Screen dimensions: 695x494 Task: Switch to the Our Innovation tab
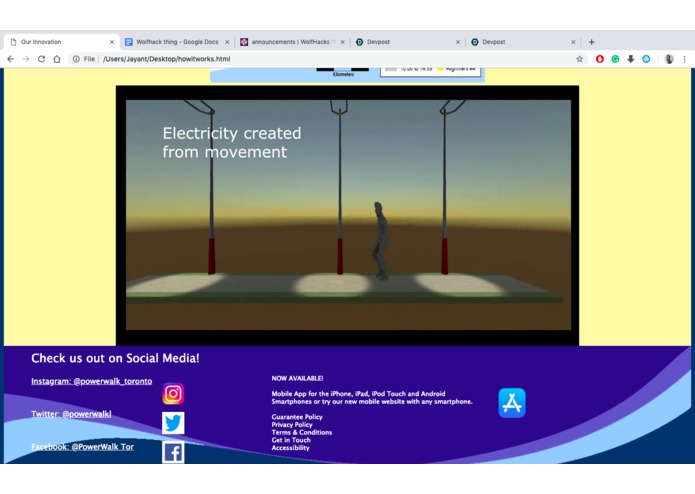click(62, 42)
